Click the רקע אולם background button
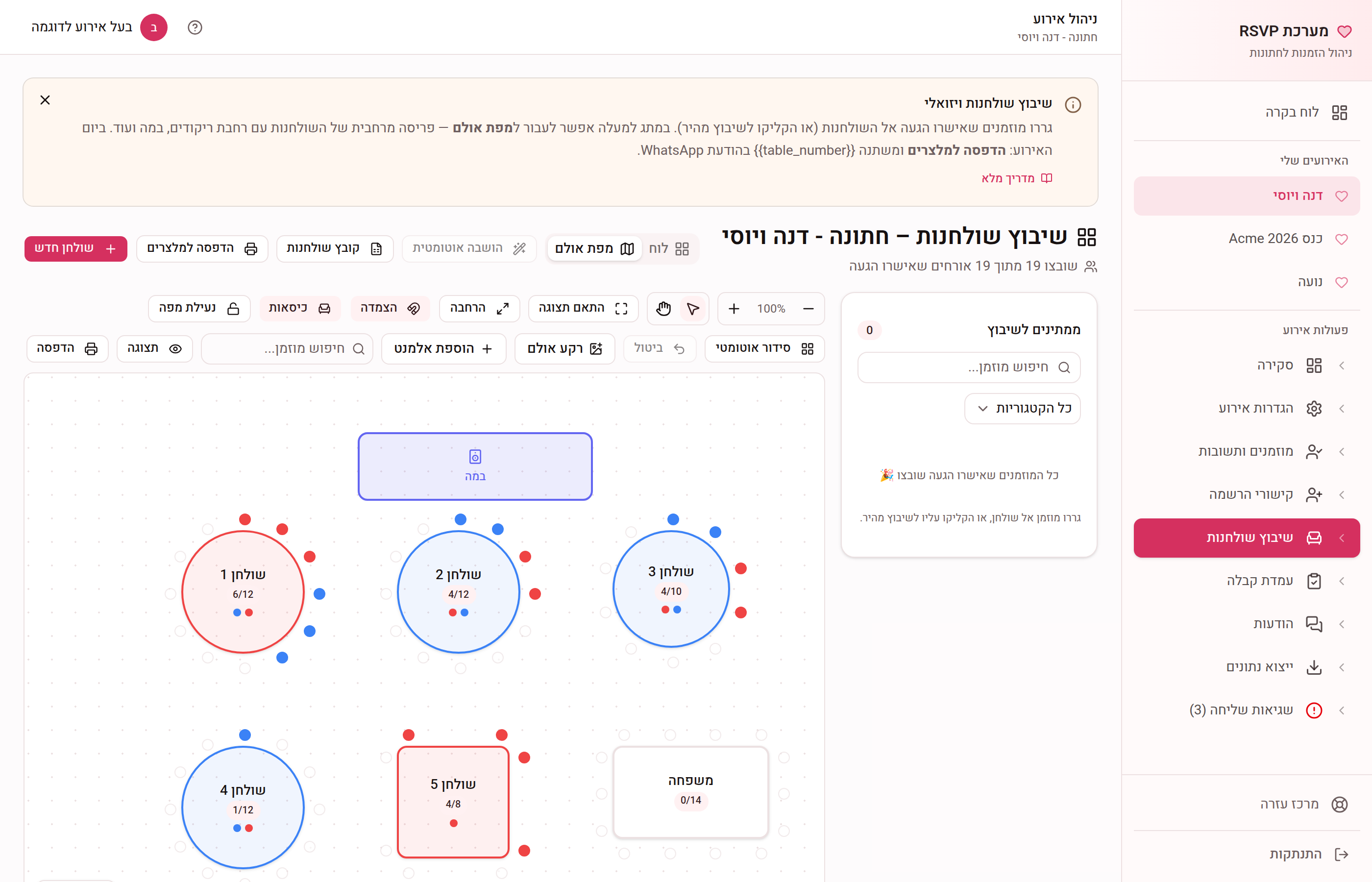This screenshot has width=1372, height=882. click(x=564, y=349)
